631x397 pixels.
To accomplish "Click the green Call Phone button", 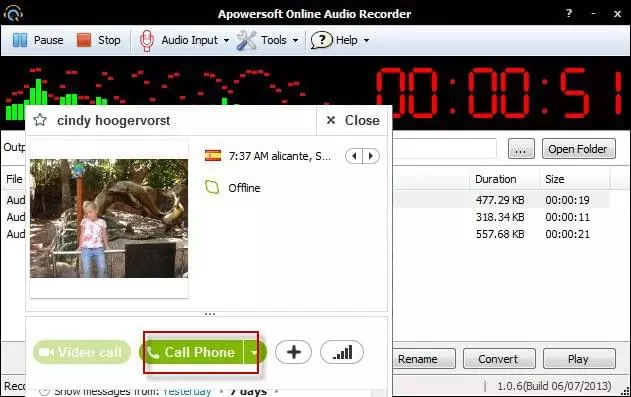I will pos(192,352).
